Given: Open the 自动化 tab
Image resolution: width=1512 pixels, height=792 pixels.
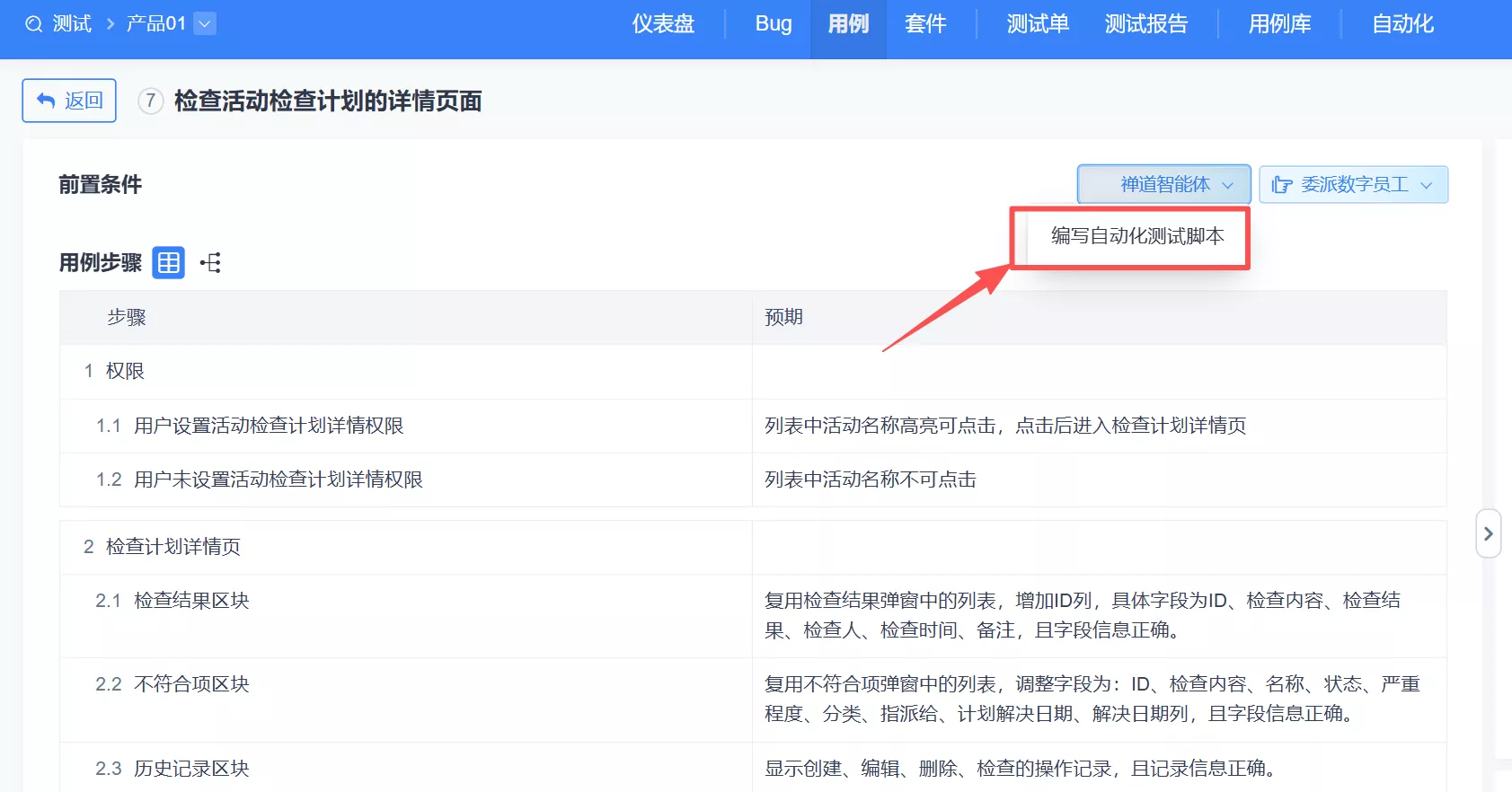Looking at the screenshot, I should (x=1402, y=24).
